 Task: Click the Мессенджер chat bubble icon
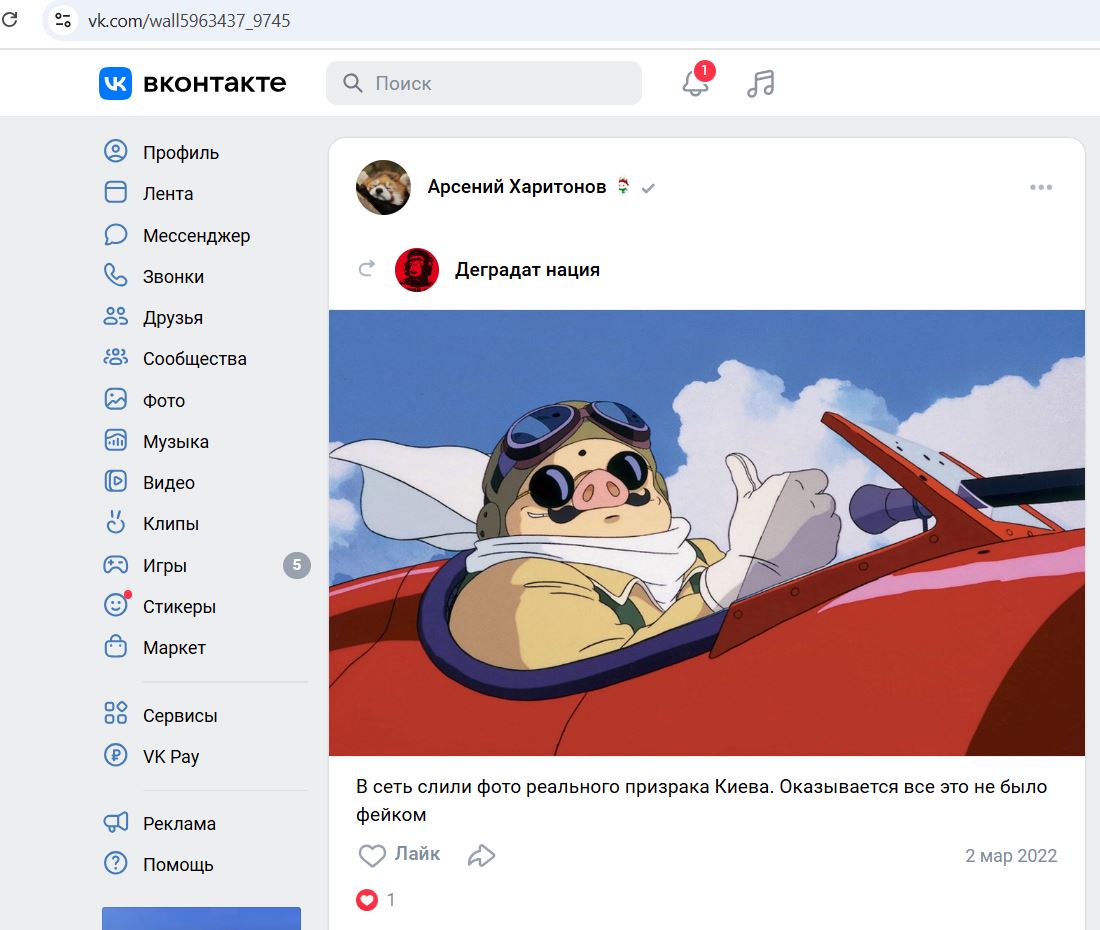point(116,234)
